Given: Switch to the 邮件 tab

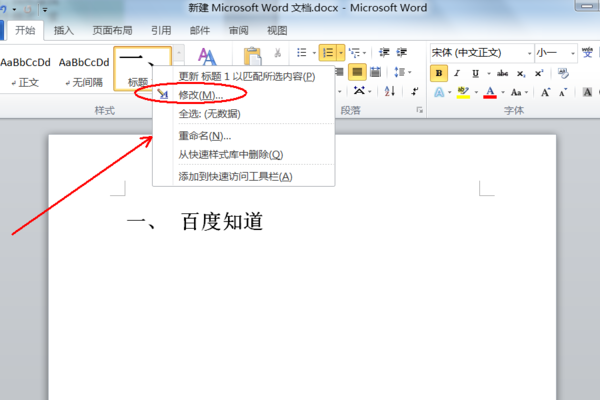Looking at the screenshot, I should click(x=200, y=30).
